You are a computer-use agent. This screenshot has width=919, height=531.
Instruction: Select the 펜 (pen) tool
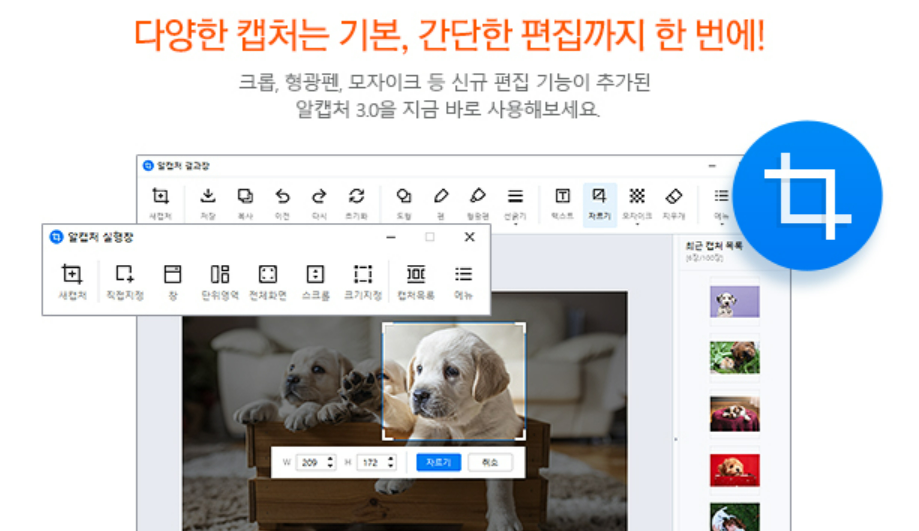[x=441, y=203]
